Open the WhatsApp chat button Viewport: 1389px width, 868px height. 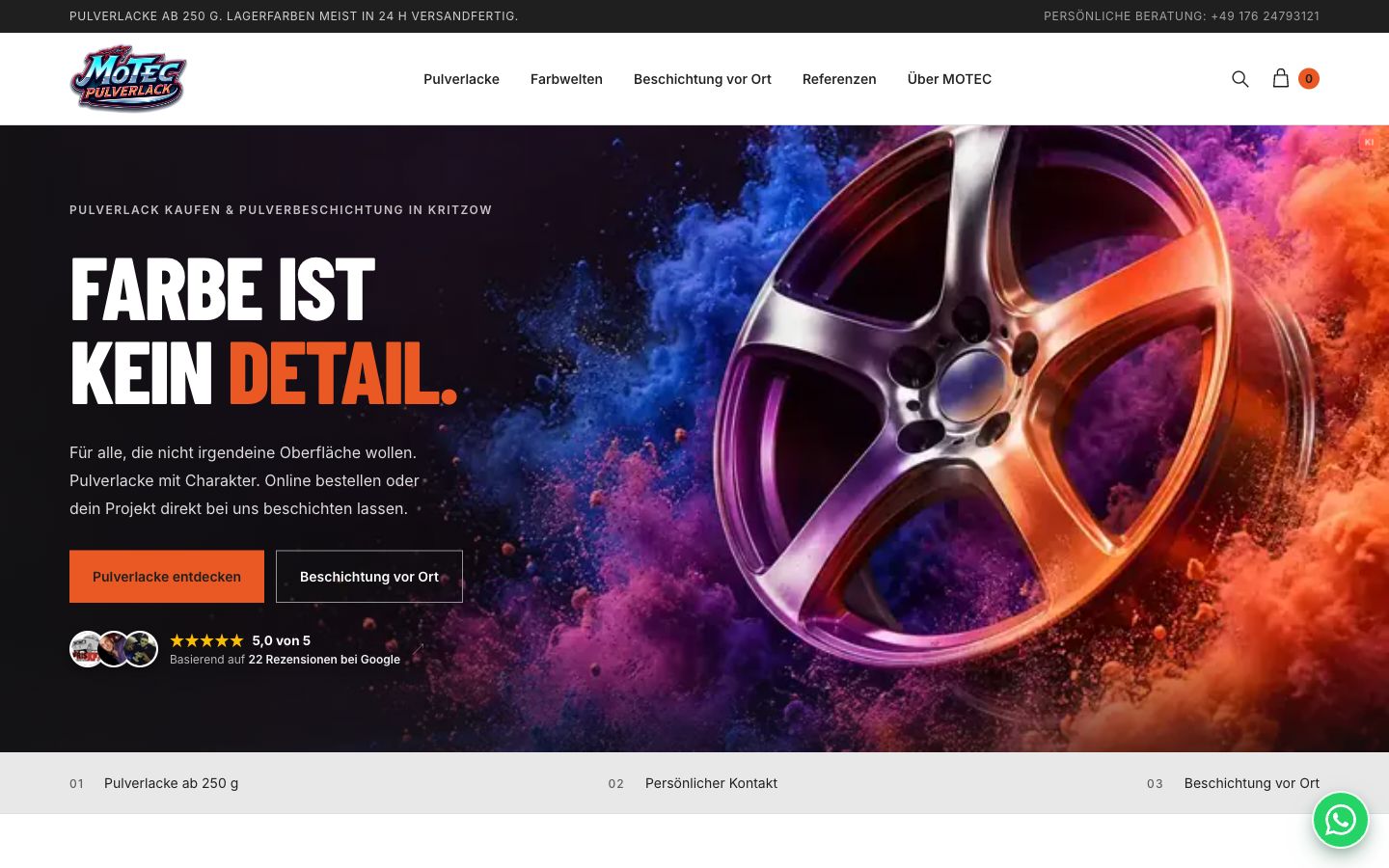1341,821
